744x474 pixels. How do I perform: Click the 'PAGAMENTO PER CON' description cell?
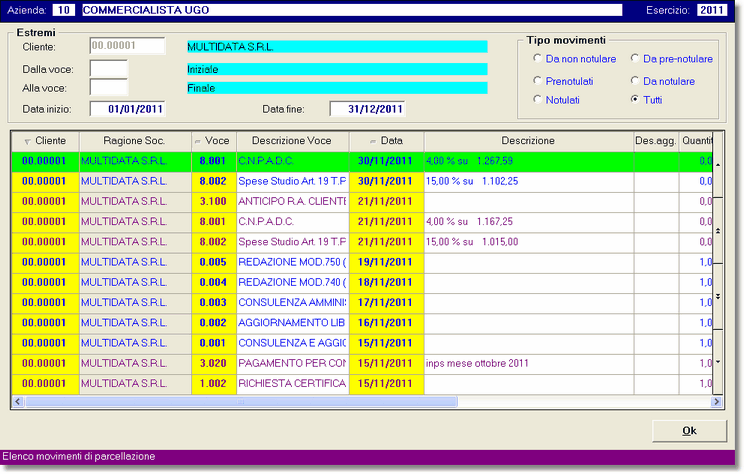(293, 364)
